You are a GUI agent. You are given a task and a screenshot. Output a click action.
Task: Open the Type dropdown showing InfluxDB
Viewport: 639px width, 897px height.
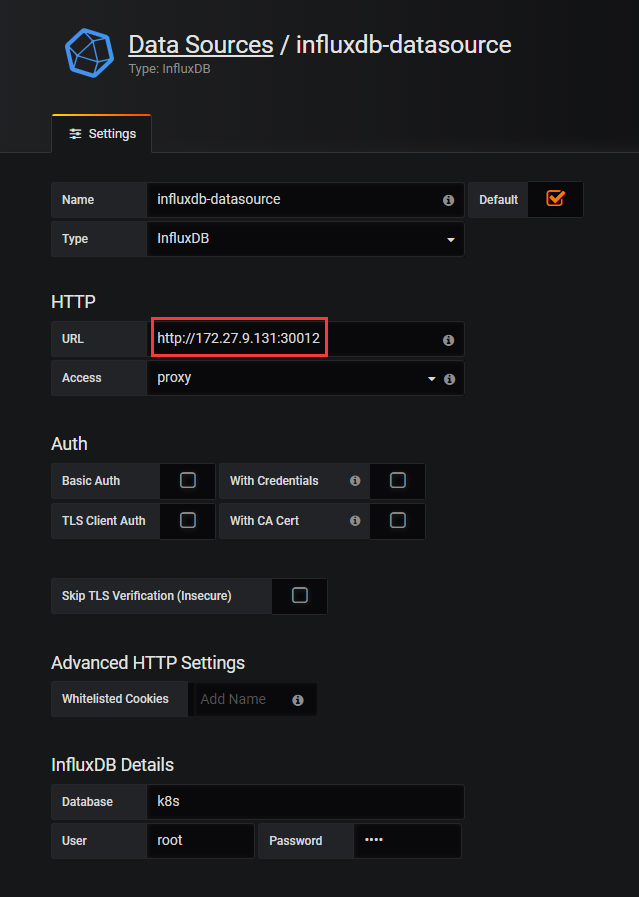305,239
